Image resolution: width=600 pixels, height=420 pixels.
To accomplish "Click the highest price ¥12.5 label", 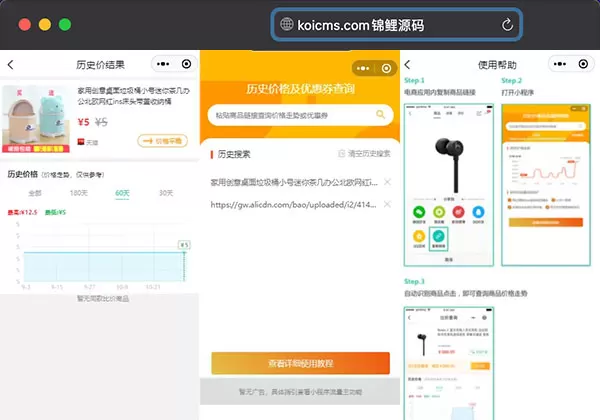I will 23,212.
